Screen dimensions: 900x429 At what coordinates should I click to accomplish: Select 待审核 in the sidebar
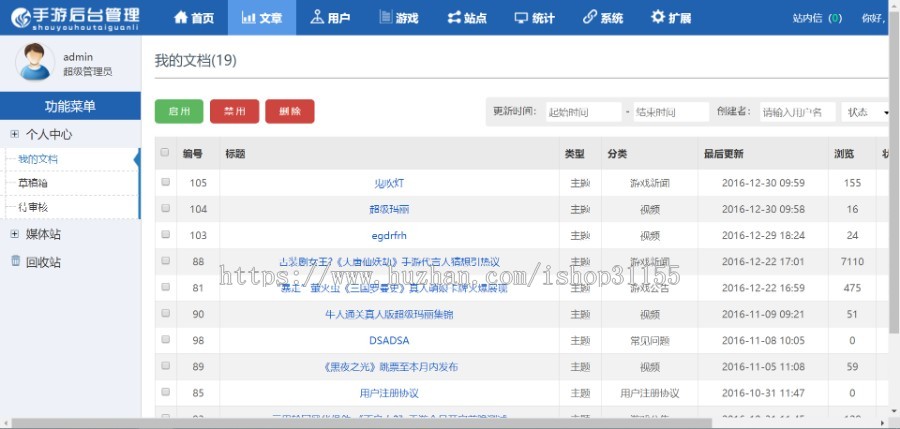(x=33, y=207)
